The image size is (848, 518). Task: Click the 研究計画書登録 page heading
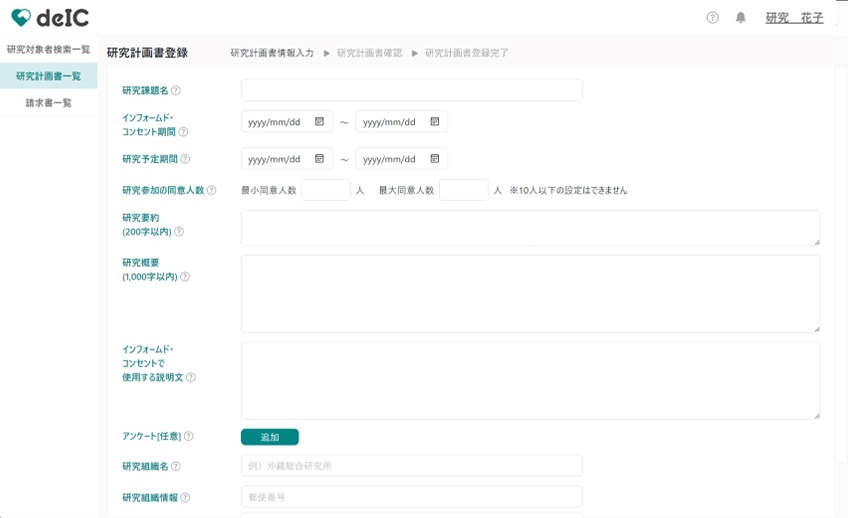pos(147,52)
